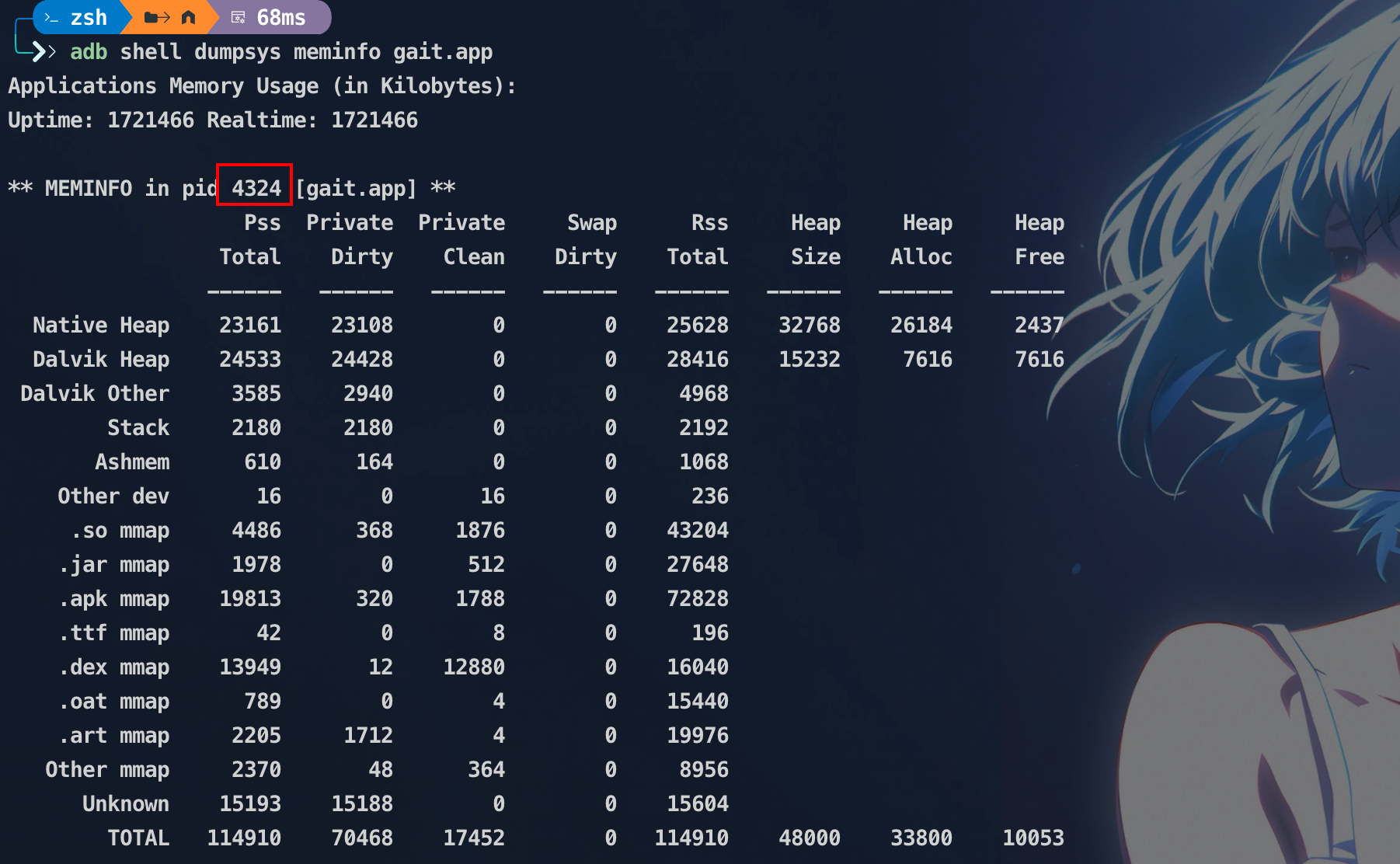Click Dalvik Heap Size value 15232
Screen dimensions: 1400x864
point(810,359)
